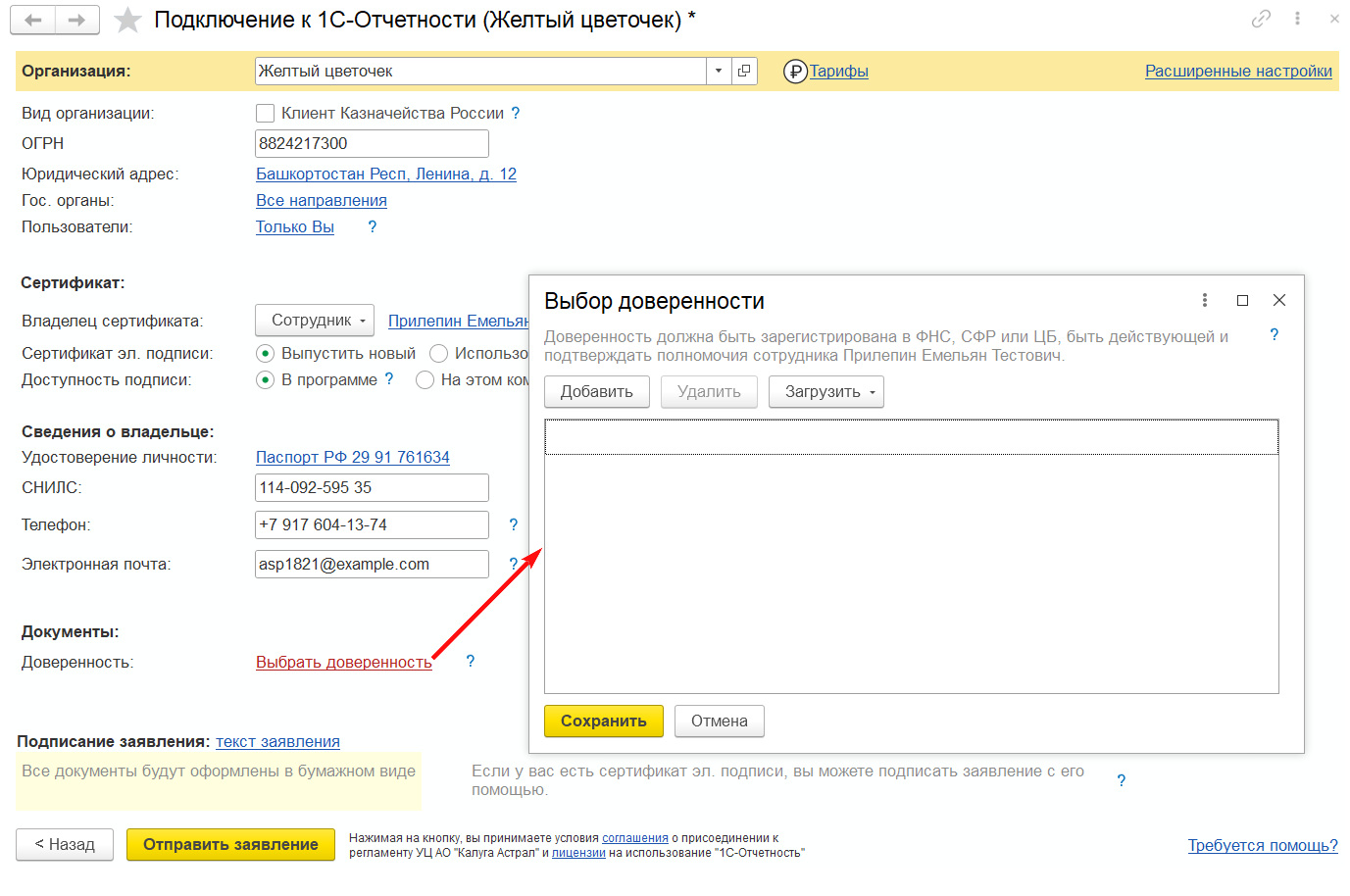The image size is (1350, 896).
Task: Close the 1С-Отчетность connection form
Action: point(1334,19)
